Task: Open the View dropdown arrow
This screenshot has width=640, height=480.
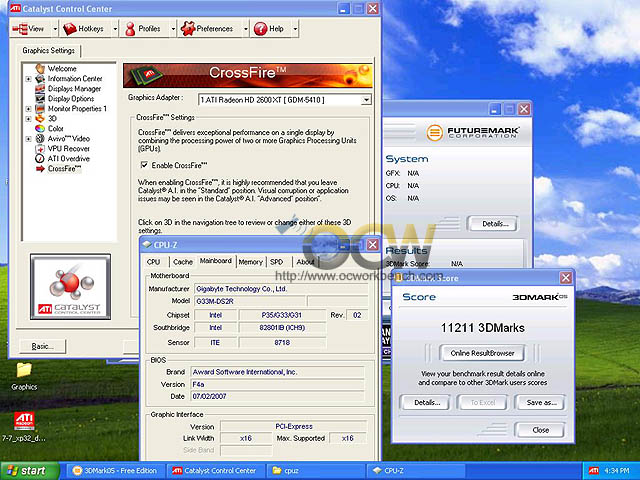Action: [55, 29]
